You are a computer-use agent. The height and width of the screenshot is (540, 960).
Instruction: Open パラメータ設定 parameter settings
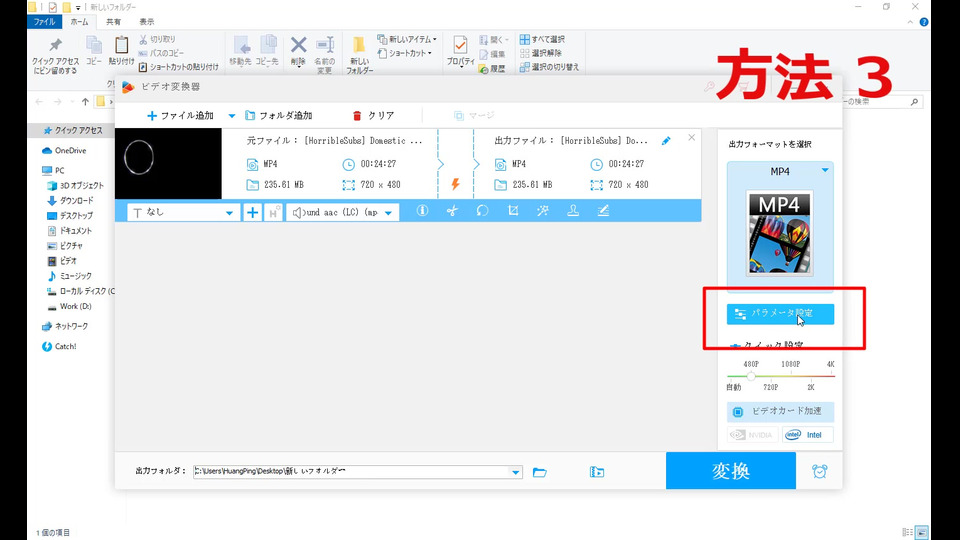[x=781, y=313]
